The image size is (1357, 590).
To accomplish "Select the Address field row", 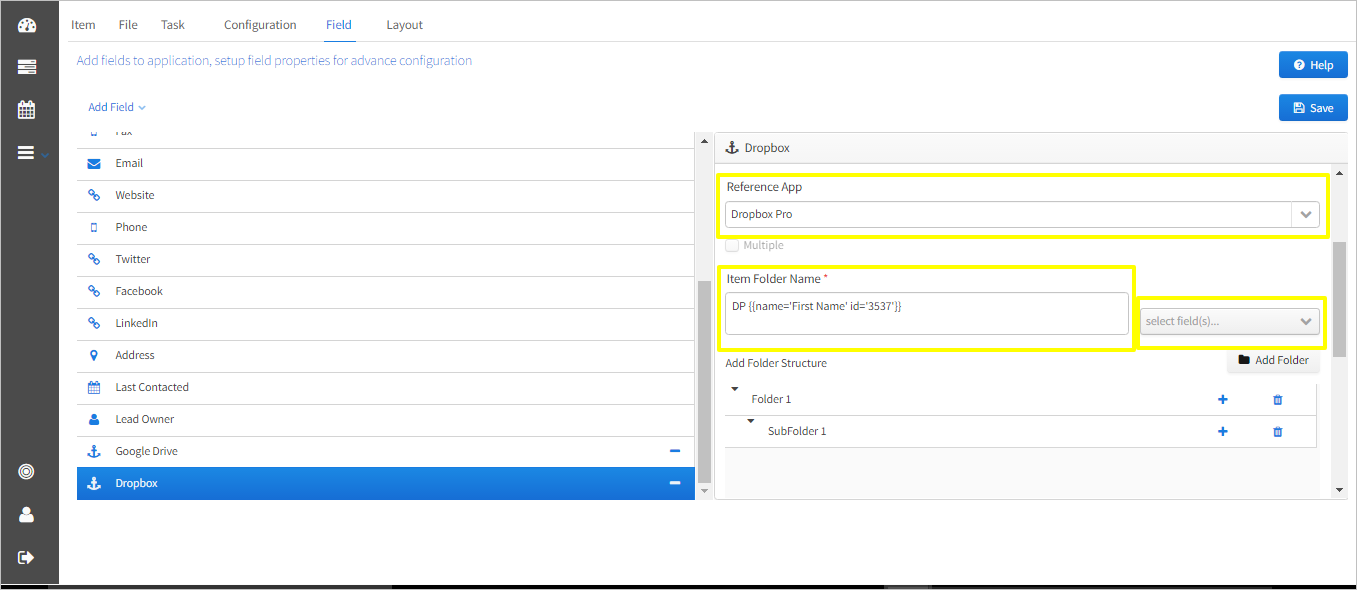I will click(386, 355).
